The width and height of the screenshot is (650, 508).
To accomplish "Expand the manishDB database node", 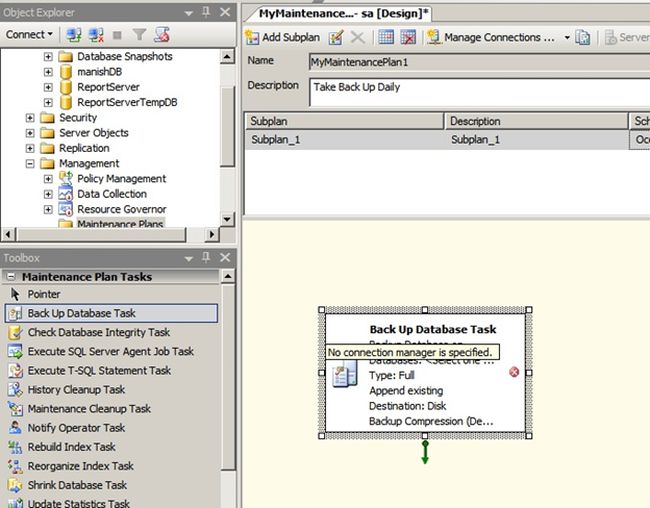I will click(x=48, y=72).
